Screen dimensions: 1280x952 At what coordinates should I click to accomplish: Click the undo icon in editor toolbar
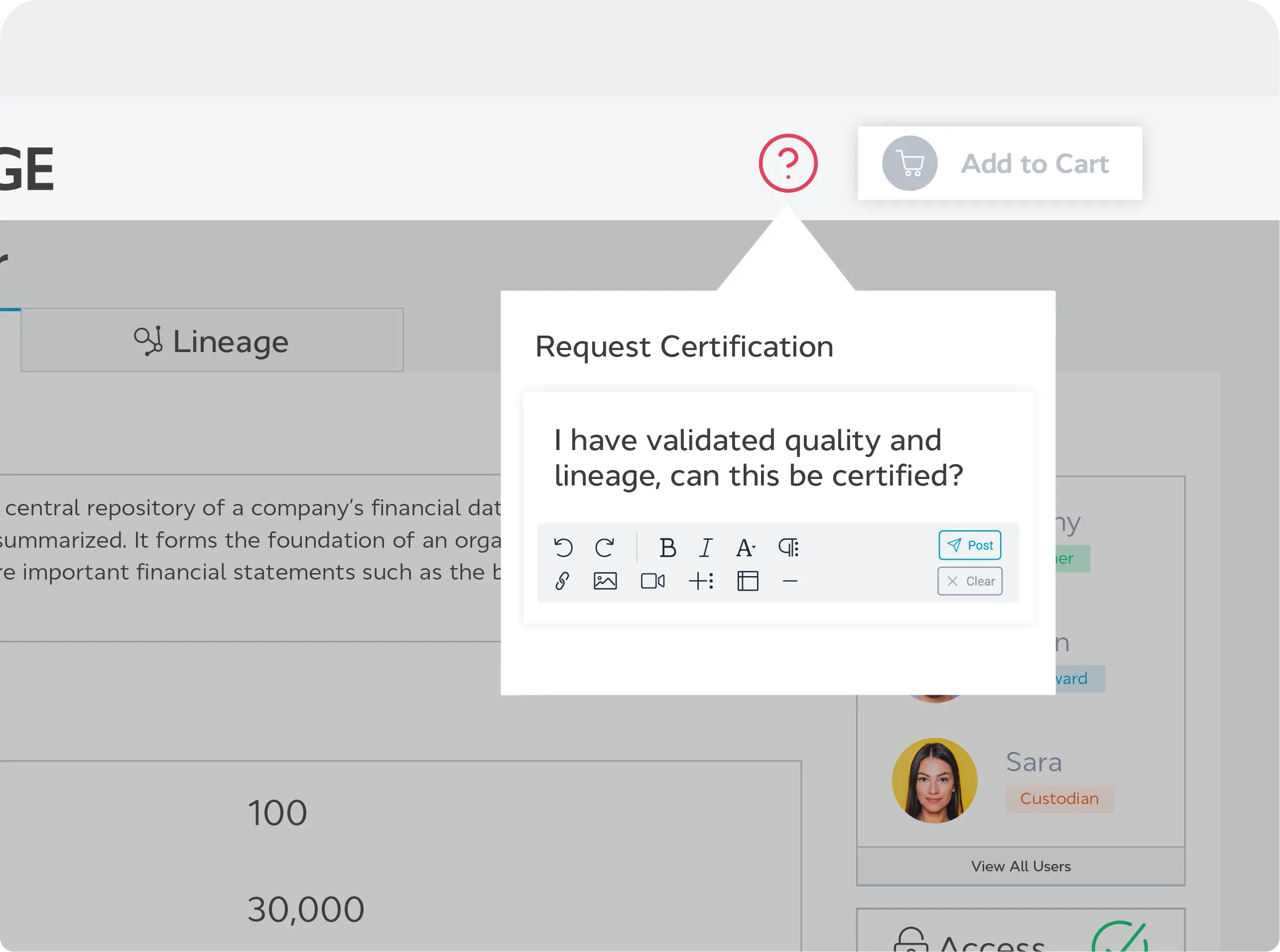click(563, 547)
